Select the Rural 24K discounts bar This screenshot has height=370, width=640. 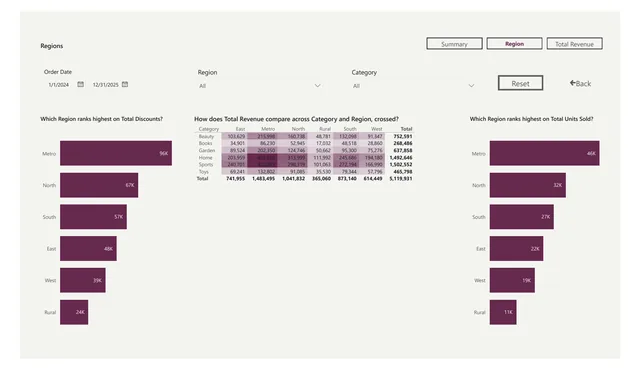coord(74,312)
